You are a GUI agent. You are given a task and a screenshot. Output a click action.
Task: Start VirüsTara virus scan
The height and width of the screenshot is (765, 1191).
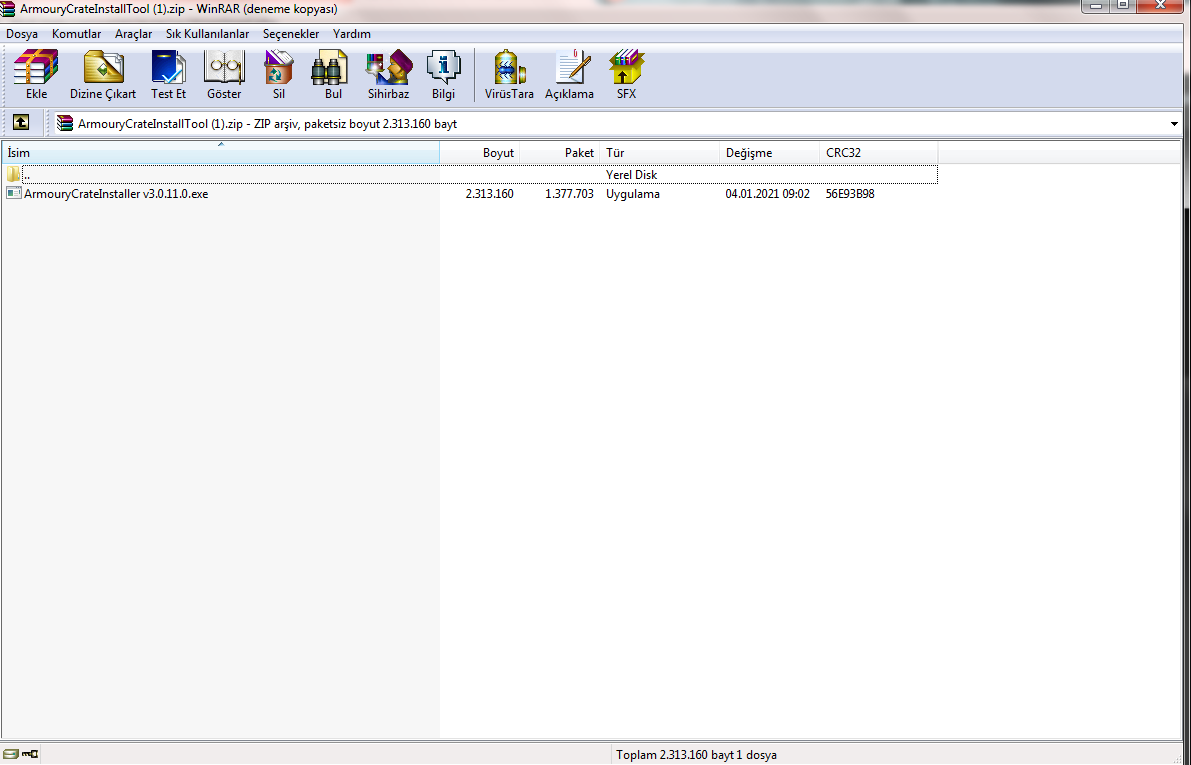[509, 74]
